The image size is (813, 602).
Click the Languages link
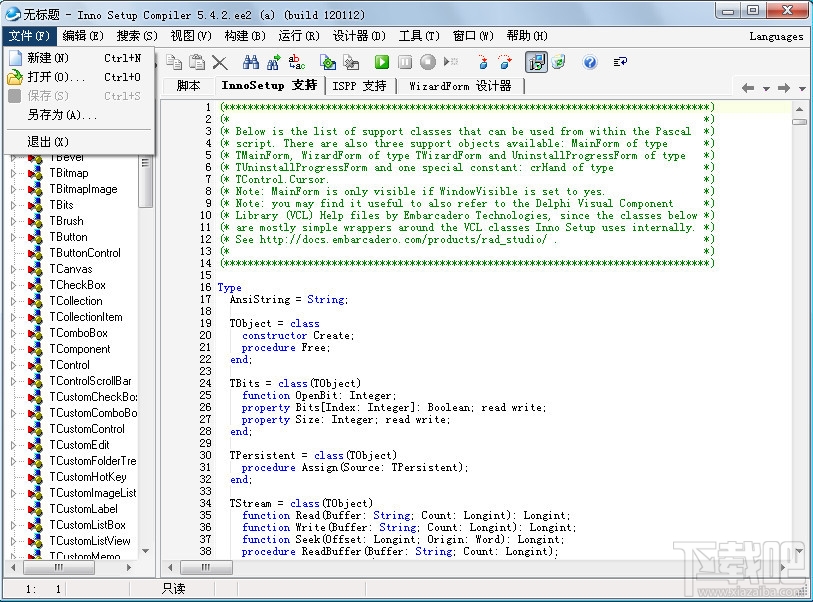pyautogui.click(x=776, y=36)
